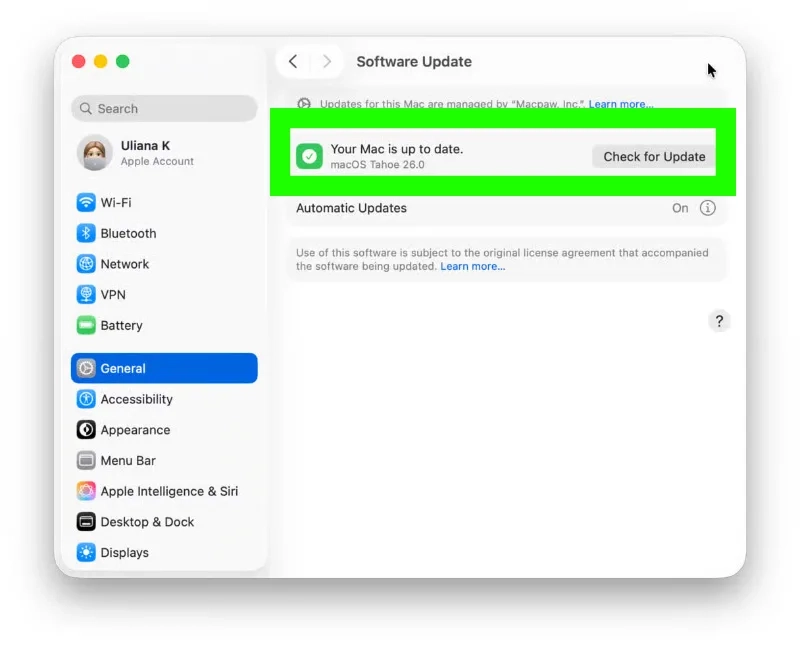Open the help question mark button
Screen dimensions: 800x649
tap(719, 321)
